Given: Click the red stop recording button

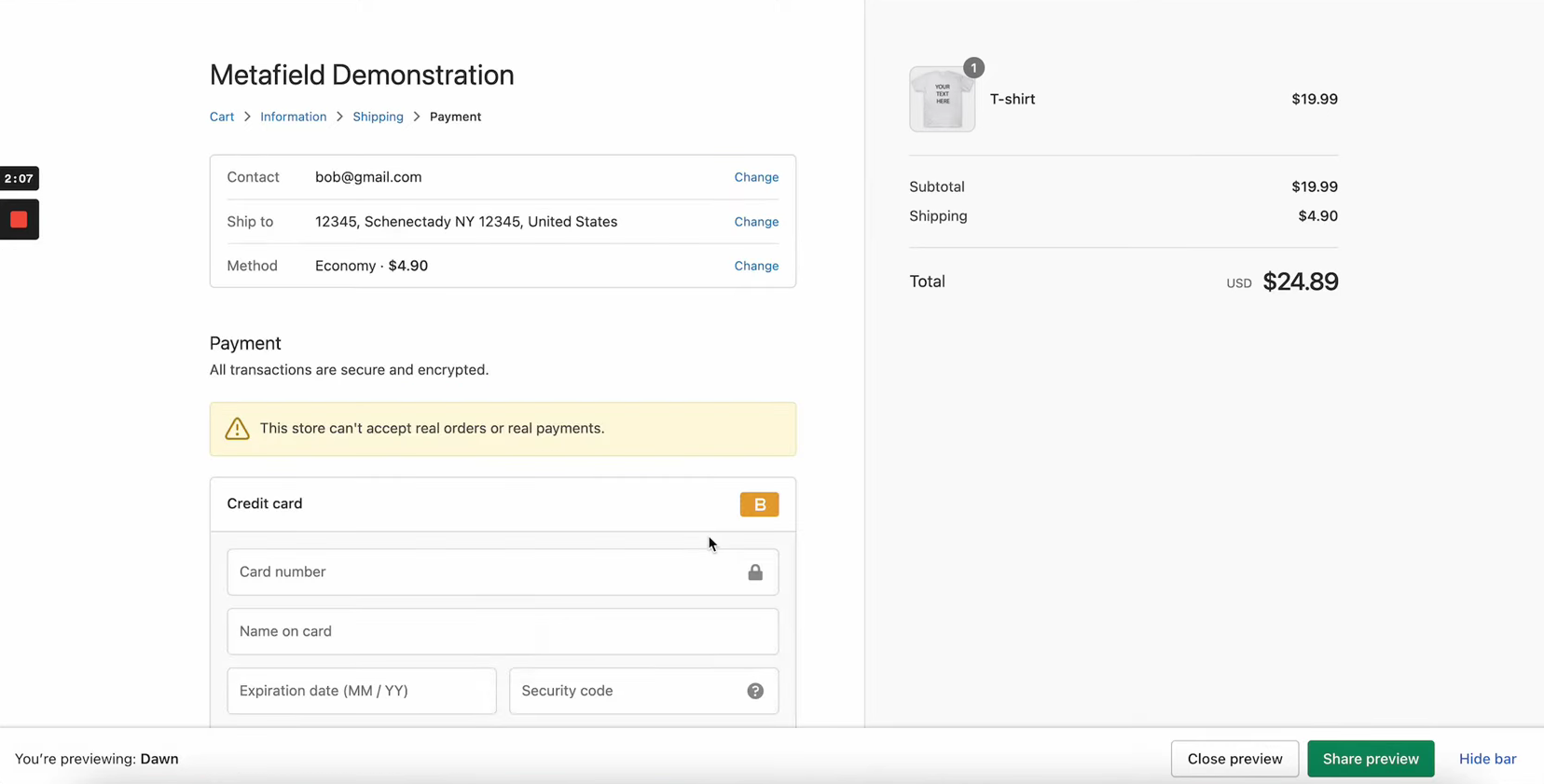Looking at the screenshot, I should pyautogui.click(x=19, y=220).
